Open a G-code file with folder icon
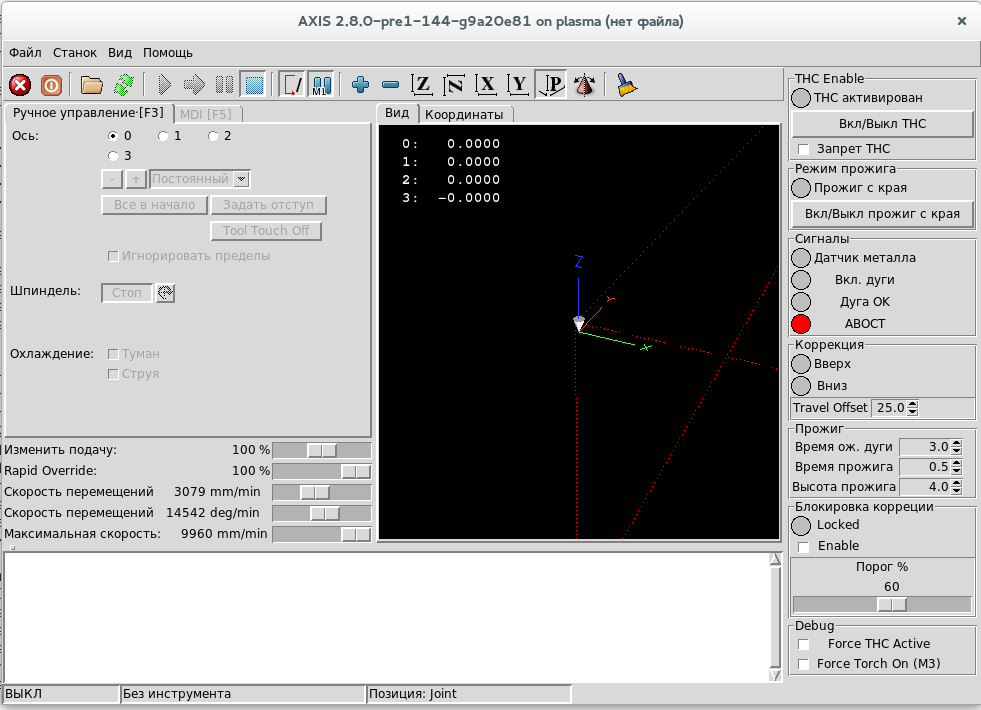Viewport: 981px width, 710px height. (x=92, y=85)
